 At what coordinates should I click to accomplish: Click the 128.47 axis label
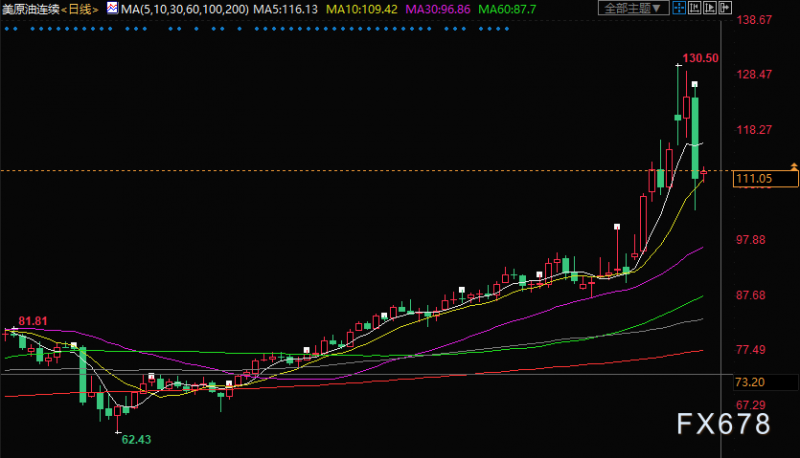(x=754, y=74)
